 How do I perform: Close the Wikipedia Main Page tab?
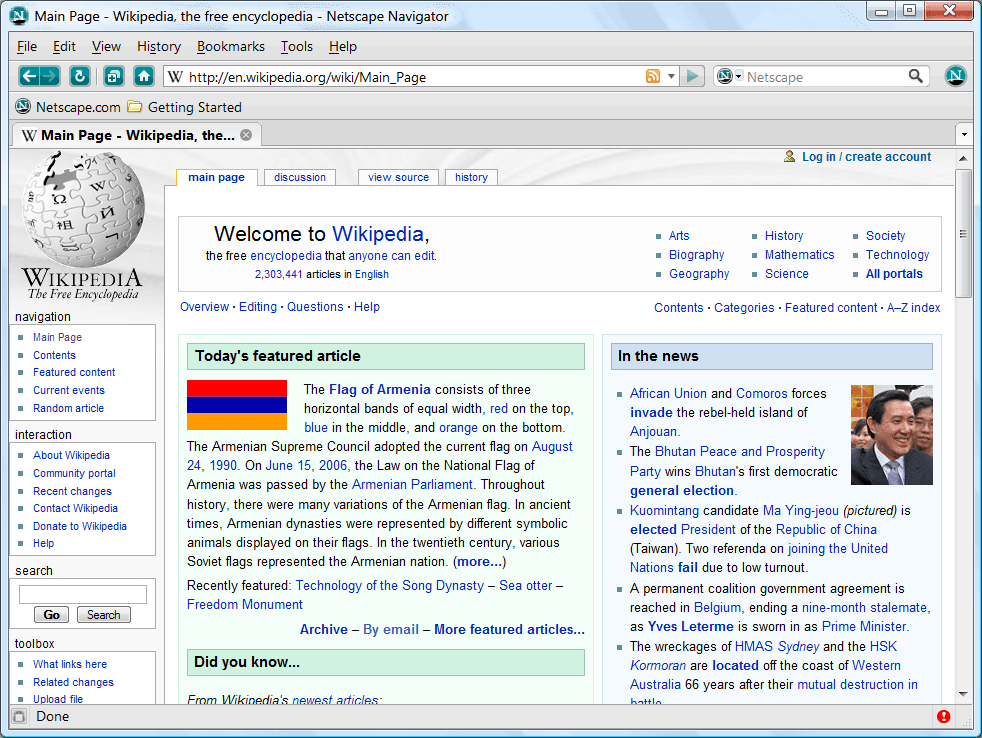coord(246,135)
